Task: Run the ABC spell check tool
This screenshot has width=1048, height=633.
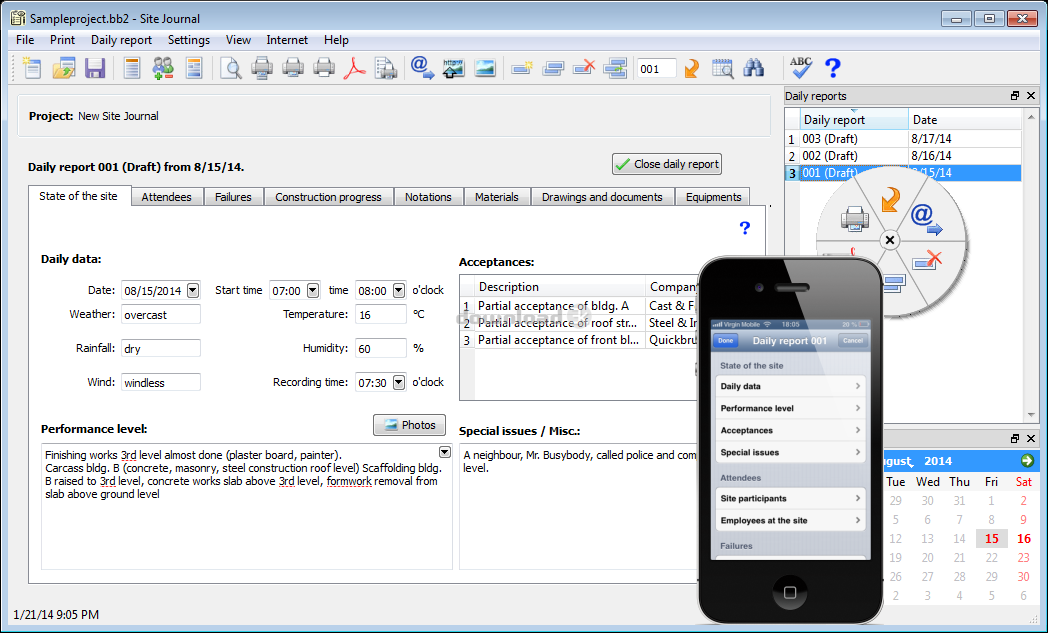Action: pyautogui.click(x=801, y=68)
